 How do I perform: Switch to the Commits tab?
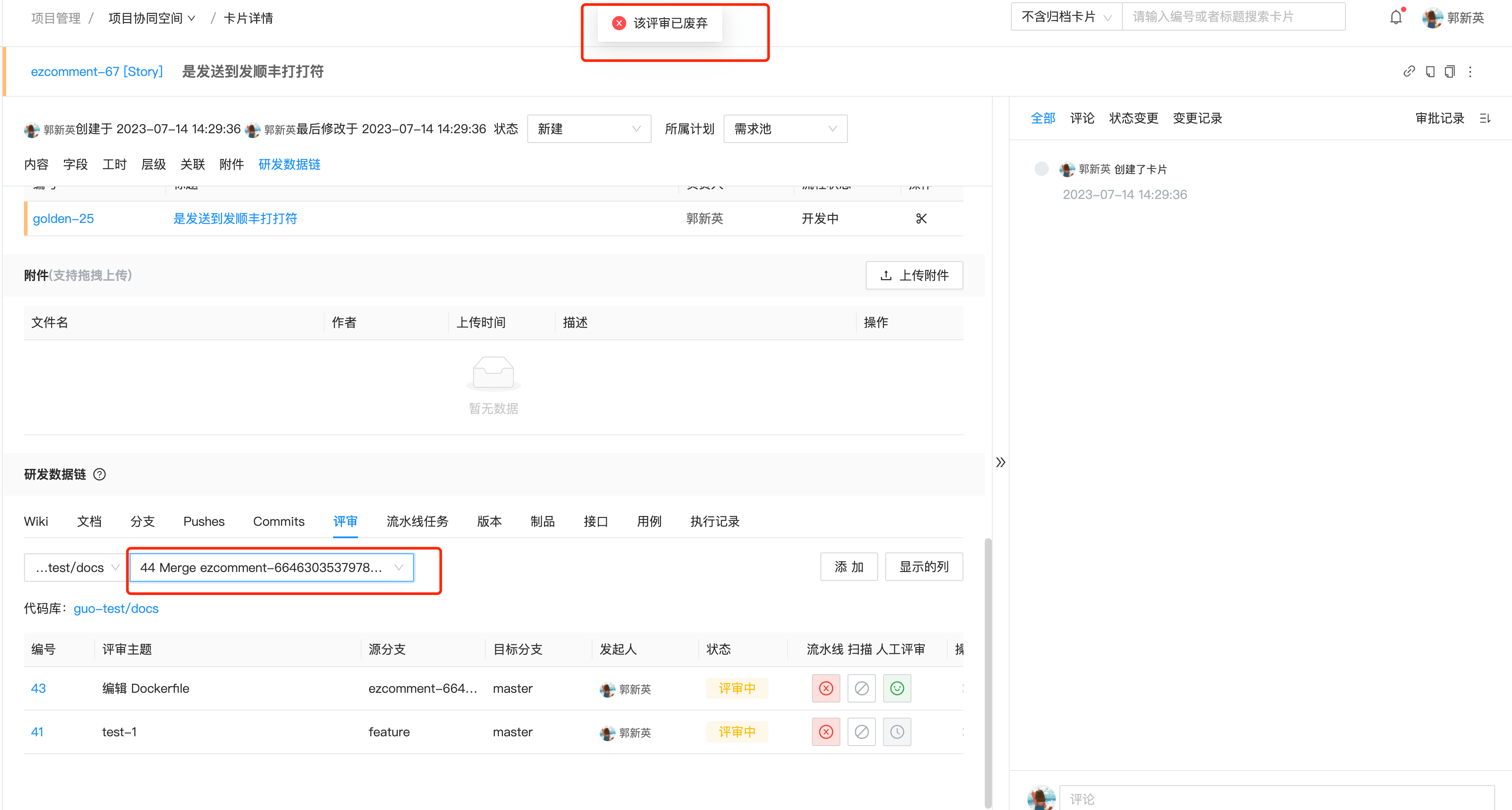click(x=278, y=521)
